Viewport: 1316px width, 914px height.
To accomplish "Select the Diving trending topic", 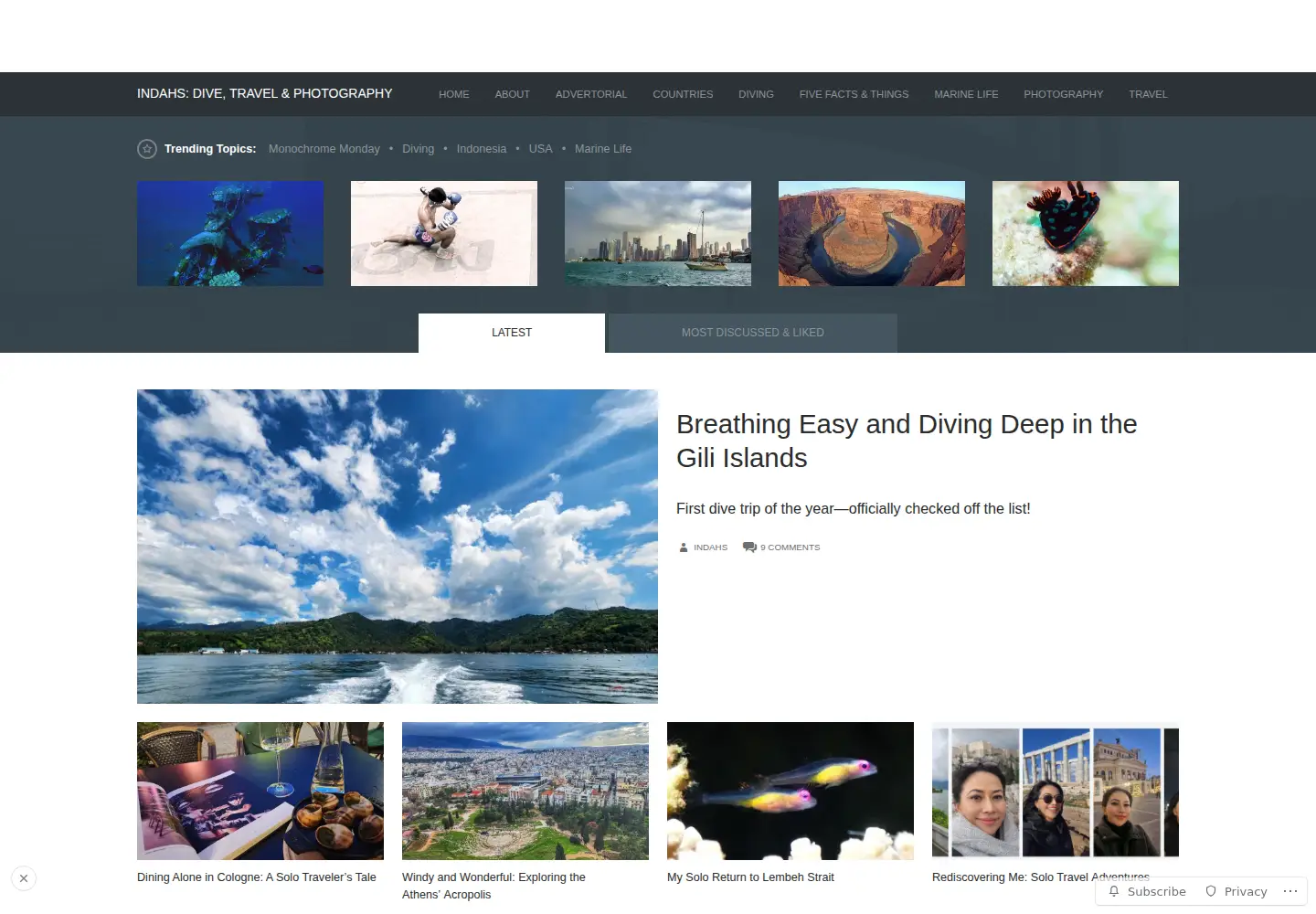I will 419,149.
